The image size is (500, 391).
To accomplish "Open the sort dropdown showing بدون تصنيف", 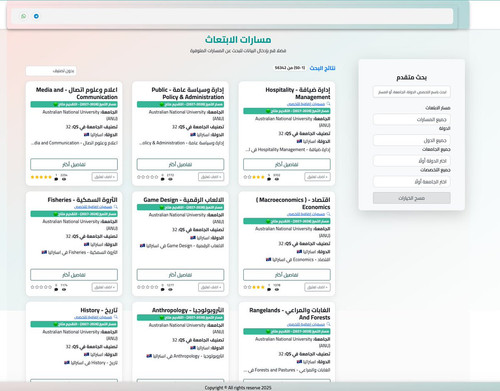I will coord(51,71).
